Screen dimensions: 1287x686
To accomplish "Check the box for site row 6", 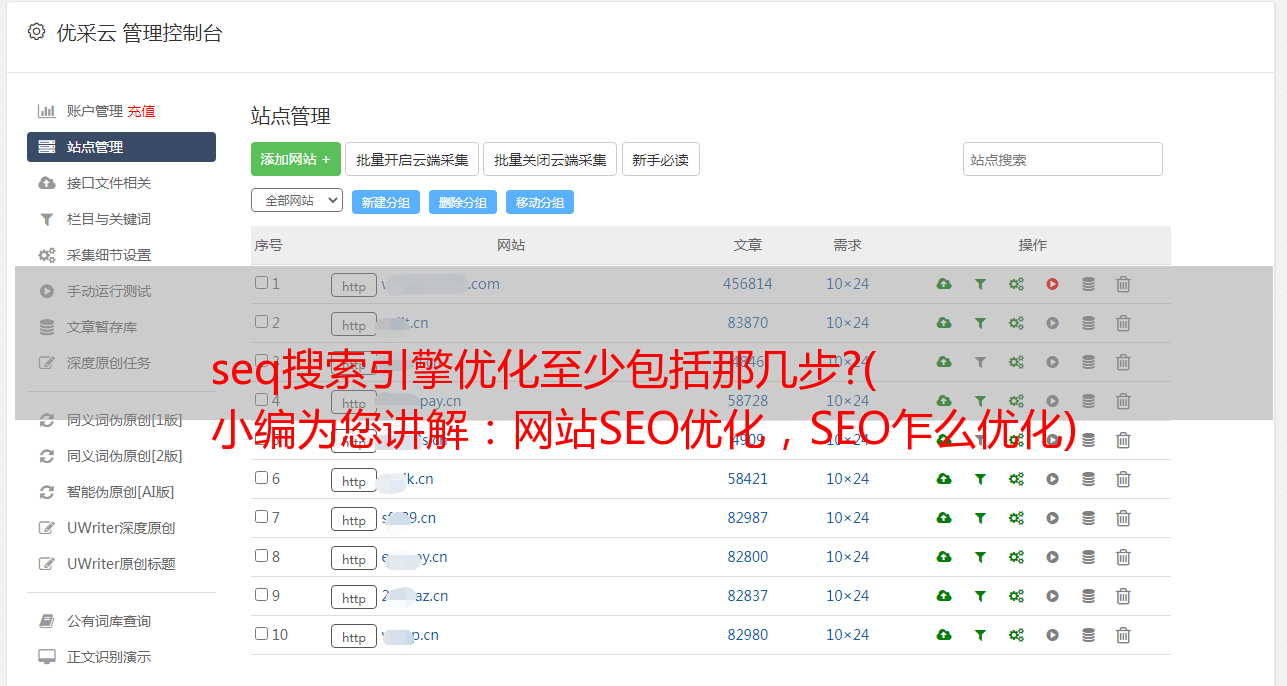I will pyautogui.click(x=261, y=478).
